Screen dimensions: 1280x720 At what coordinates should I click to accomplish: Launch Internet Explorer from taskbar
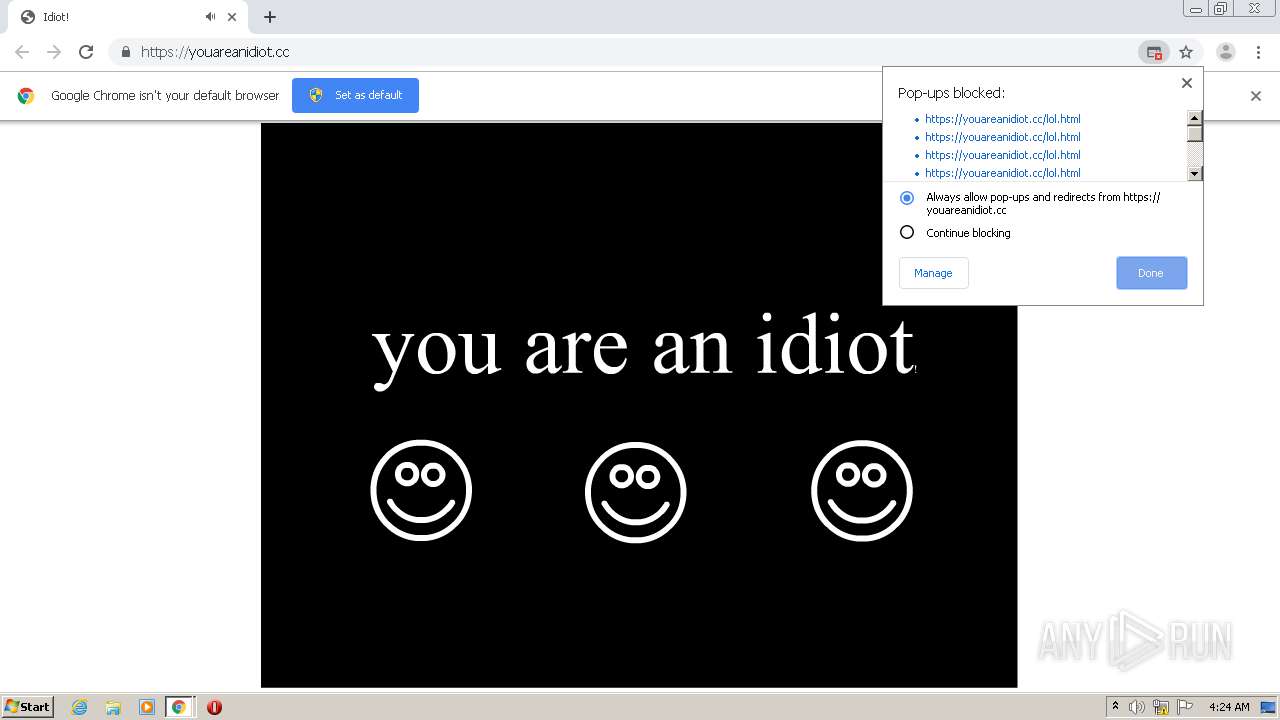(x=80, y=707)
